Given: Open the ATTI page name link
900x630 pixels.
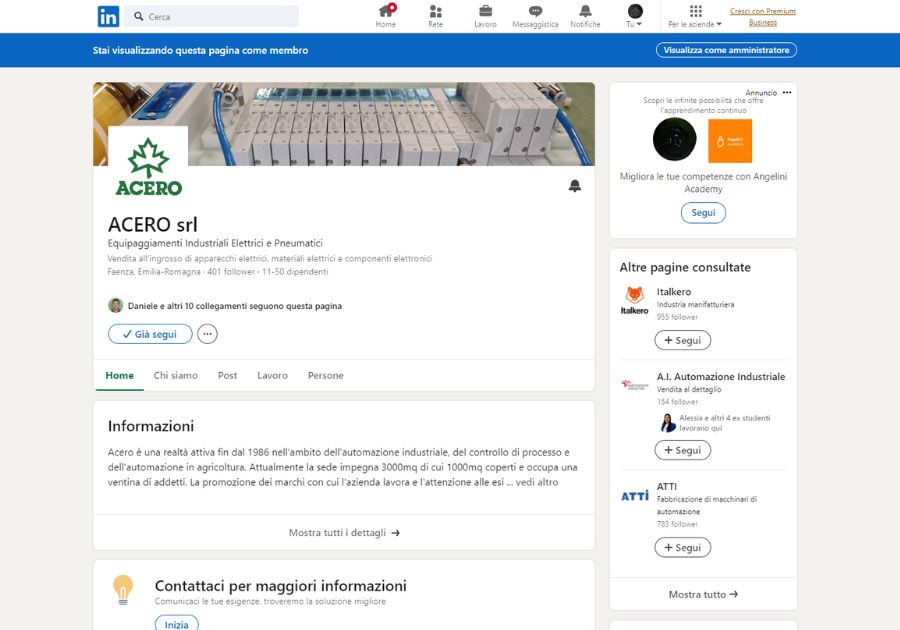Looking at the screenshot, I should pos(666,487).
